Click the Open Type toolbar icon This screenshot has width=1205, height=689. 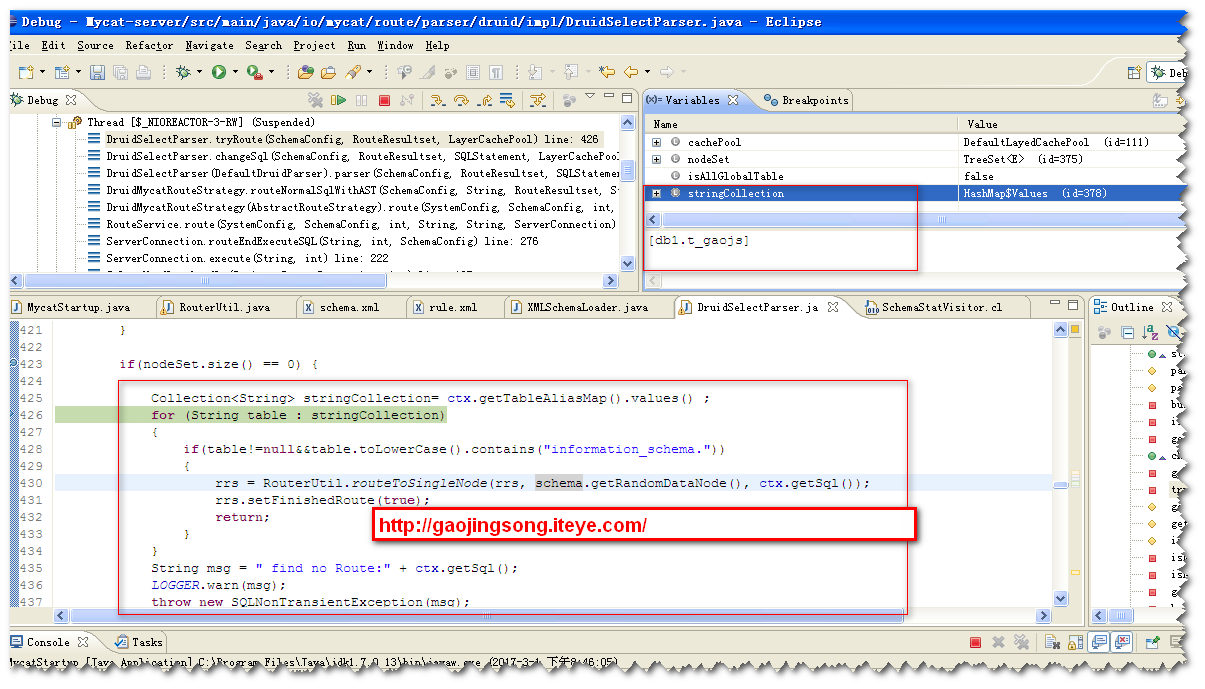tap(305, 72)
